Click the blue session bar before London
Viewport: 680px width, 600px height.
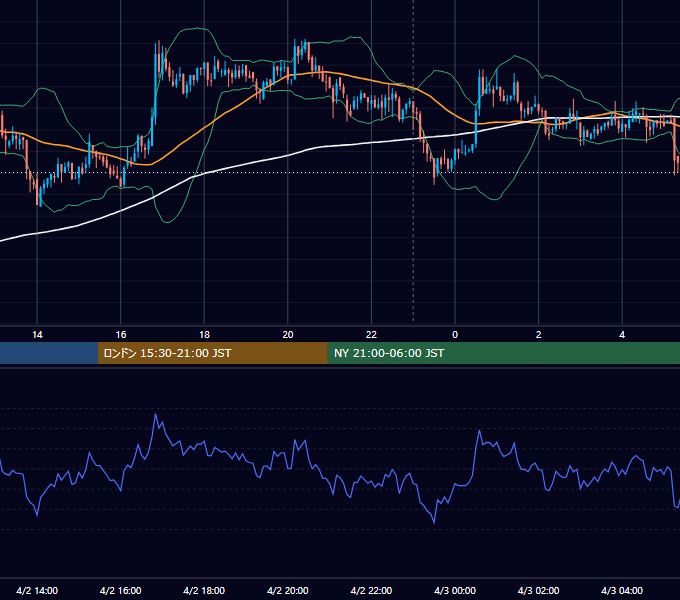49,353
